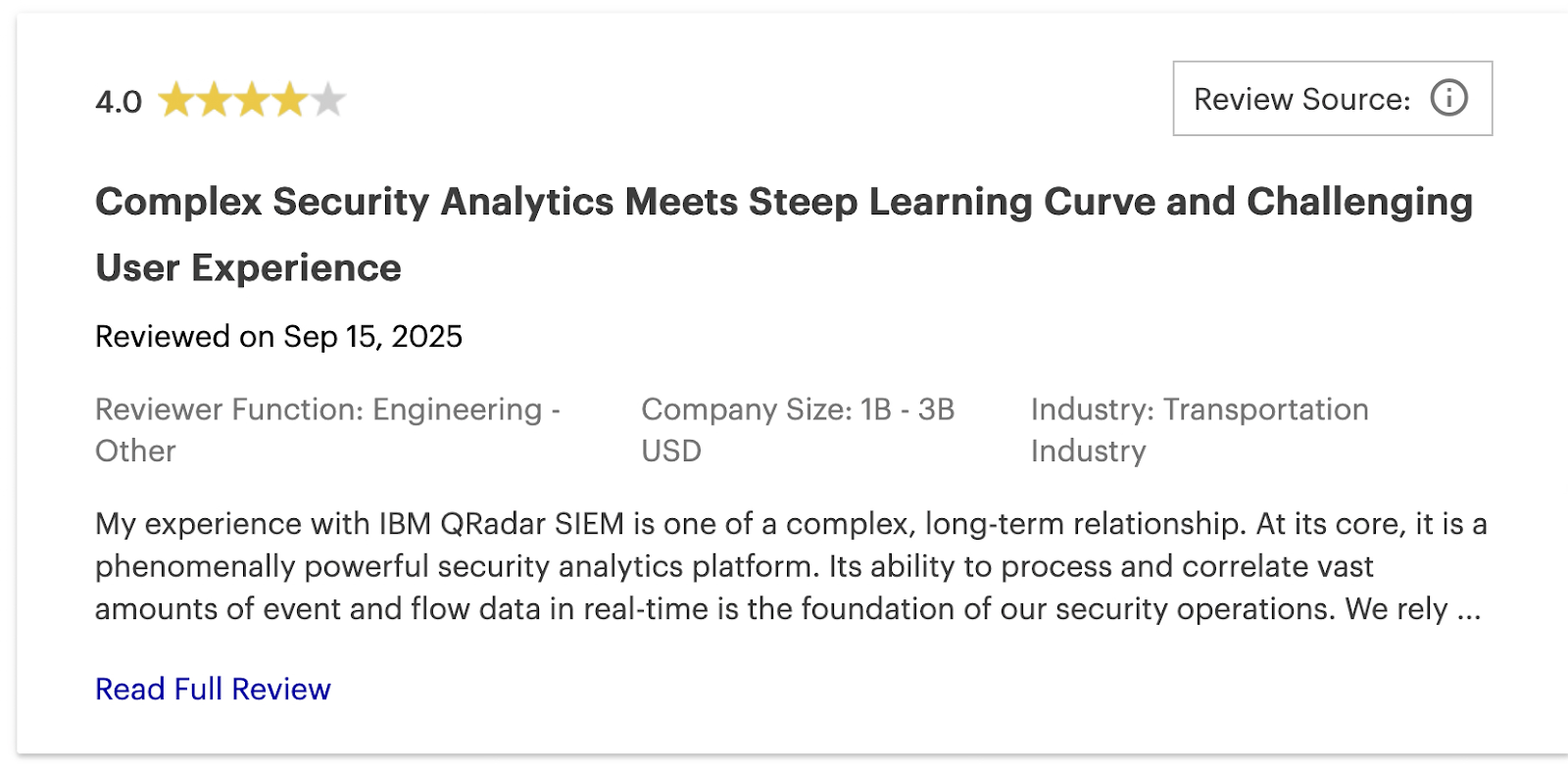
Task: Click the Reviewer Function: Engineering - Other label
Action: pos(327,429)
